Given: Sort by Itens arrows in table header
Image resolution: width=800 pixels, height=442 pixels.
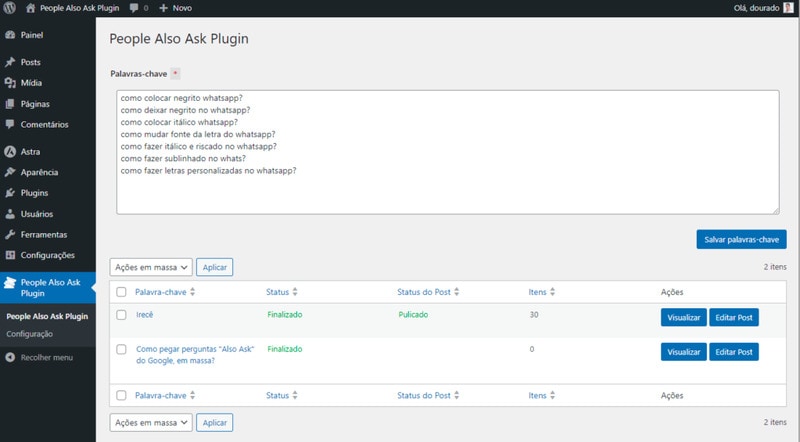Looking at the screenshot, I should coord(553,292).
